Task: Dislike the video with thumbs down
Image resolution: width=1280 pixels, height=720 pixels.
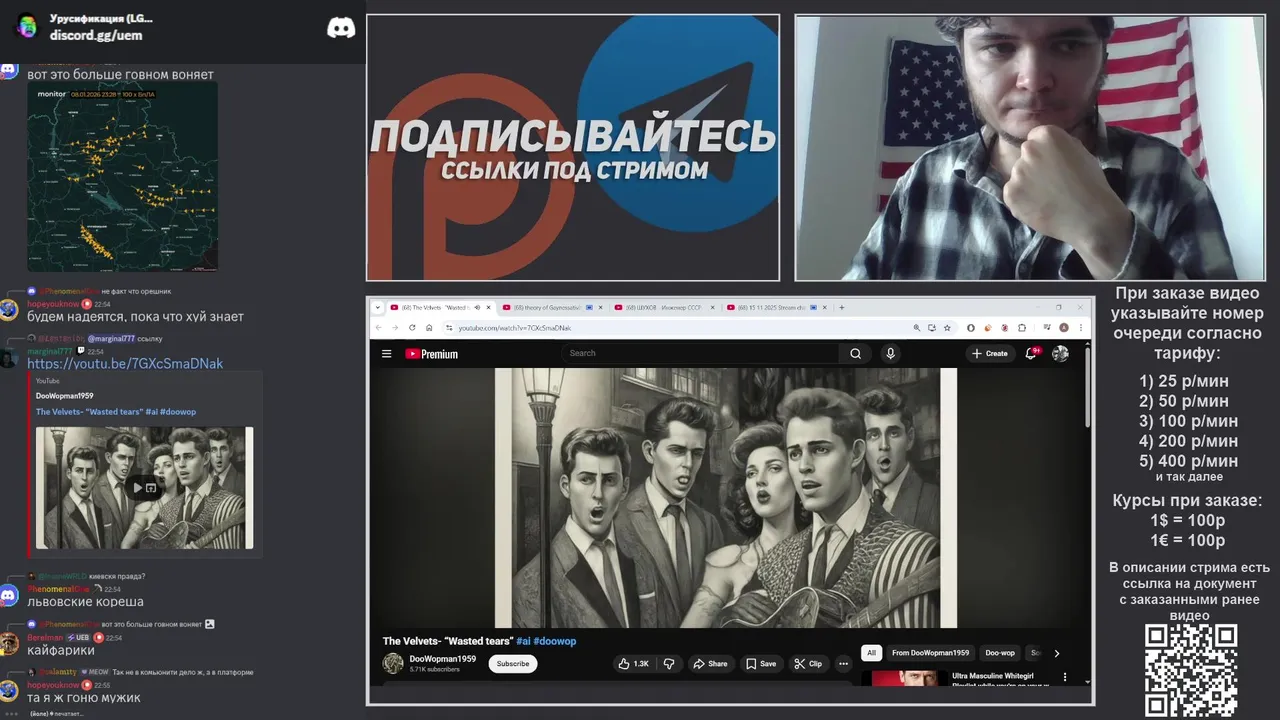Action: pyautogui.click(x=669, y=663)
